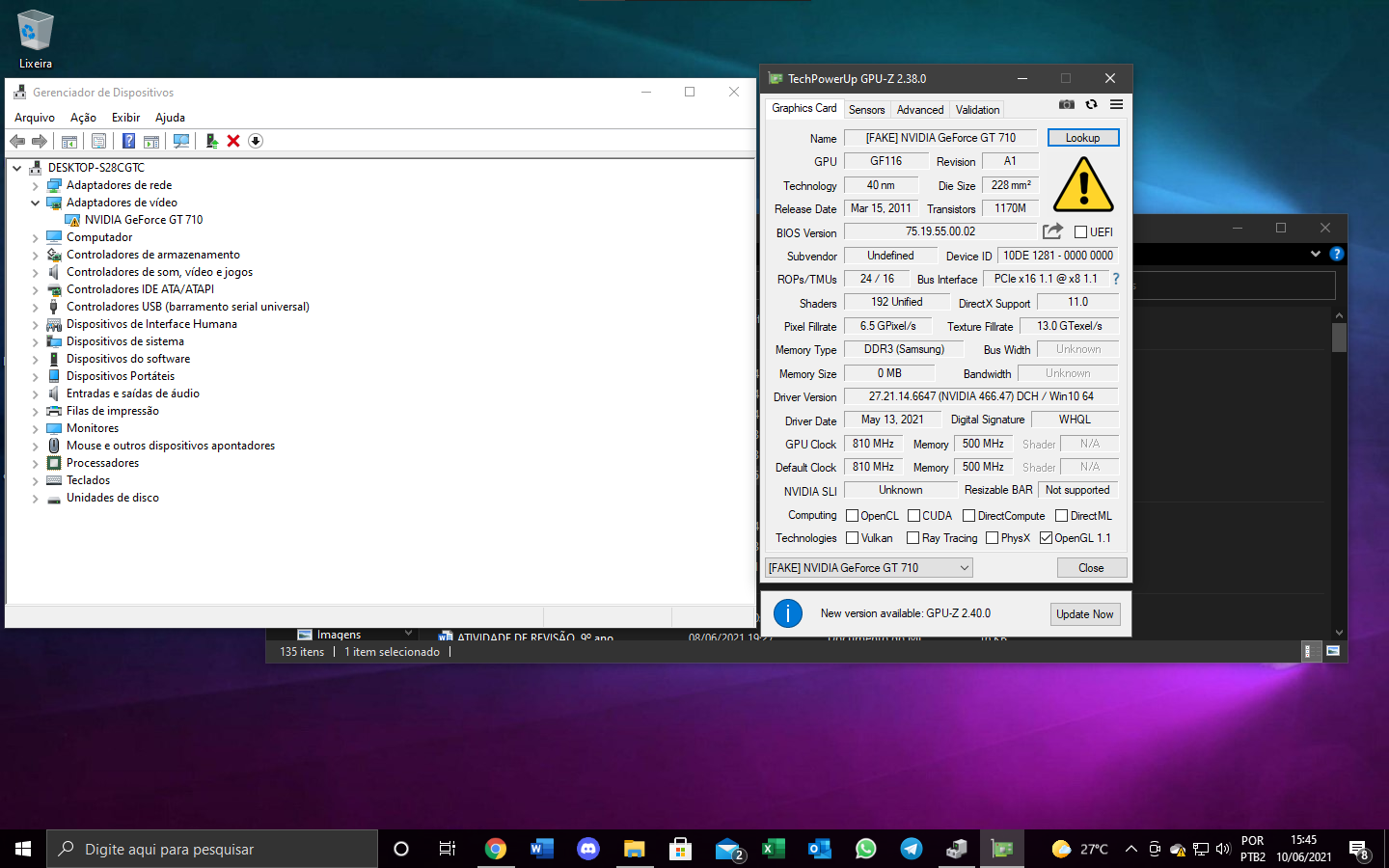Toggle the CUDA checkbox
The image size is (1389, 868).
tap(913, 516)
